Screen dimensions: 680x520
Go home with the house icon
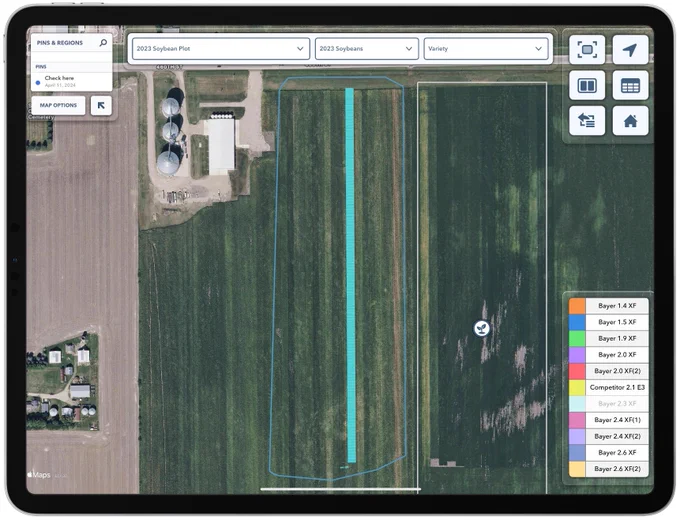(x=630, y=121)
